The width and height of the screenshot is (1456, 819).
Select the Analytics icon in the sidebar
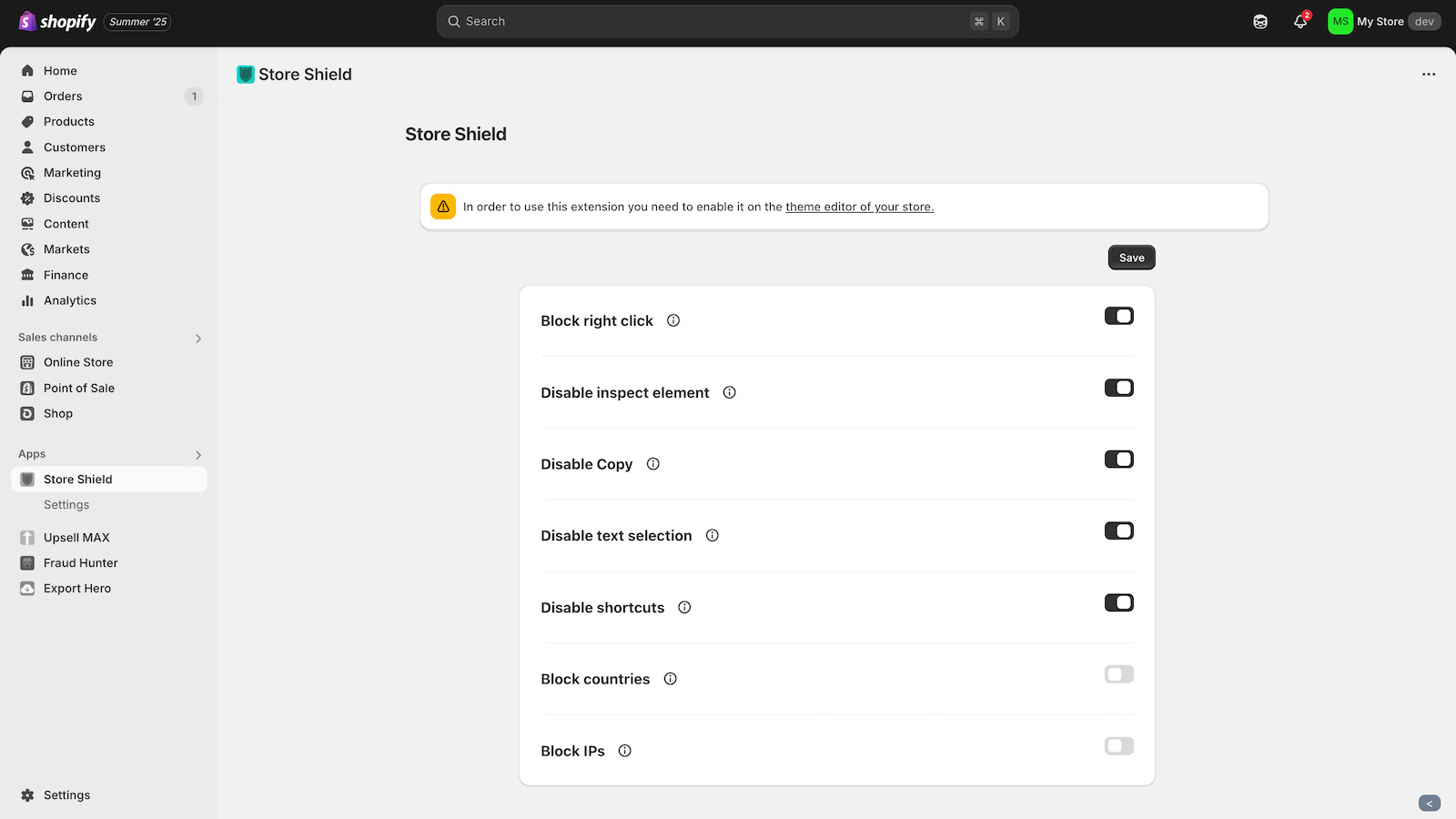click(27, 300)
